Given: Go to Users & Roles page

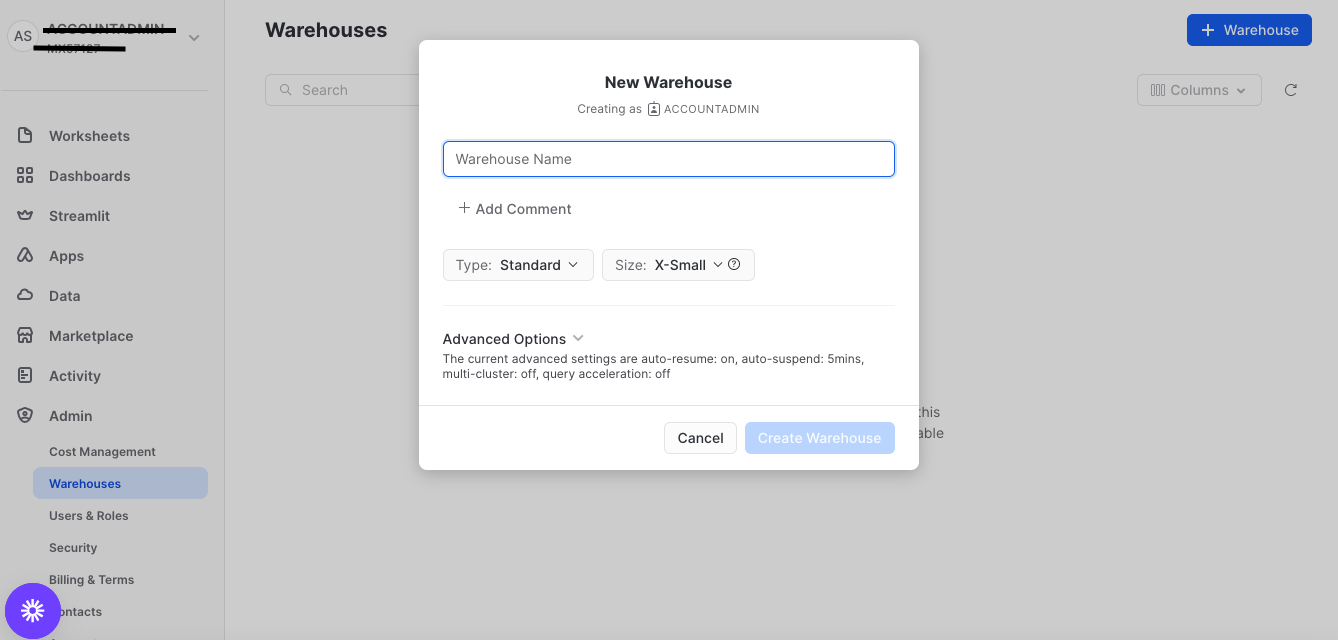Looking at the screenshot, I should 89,516.
